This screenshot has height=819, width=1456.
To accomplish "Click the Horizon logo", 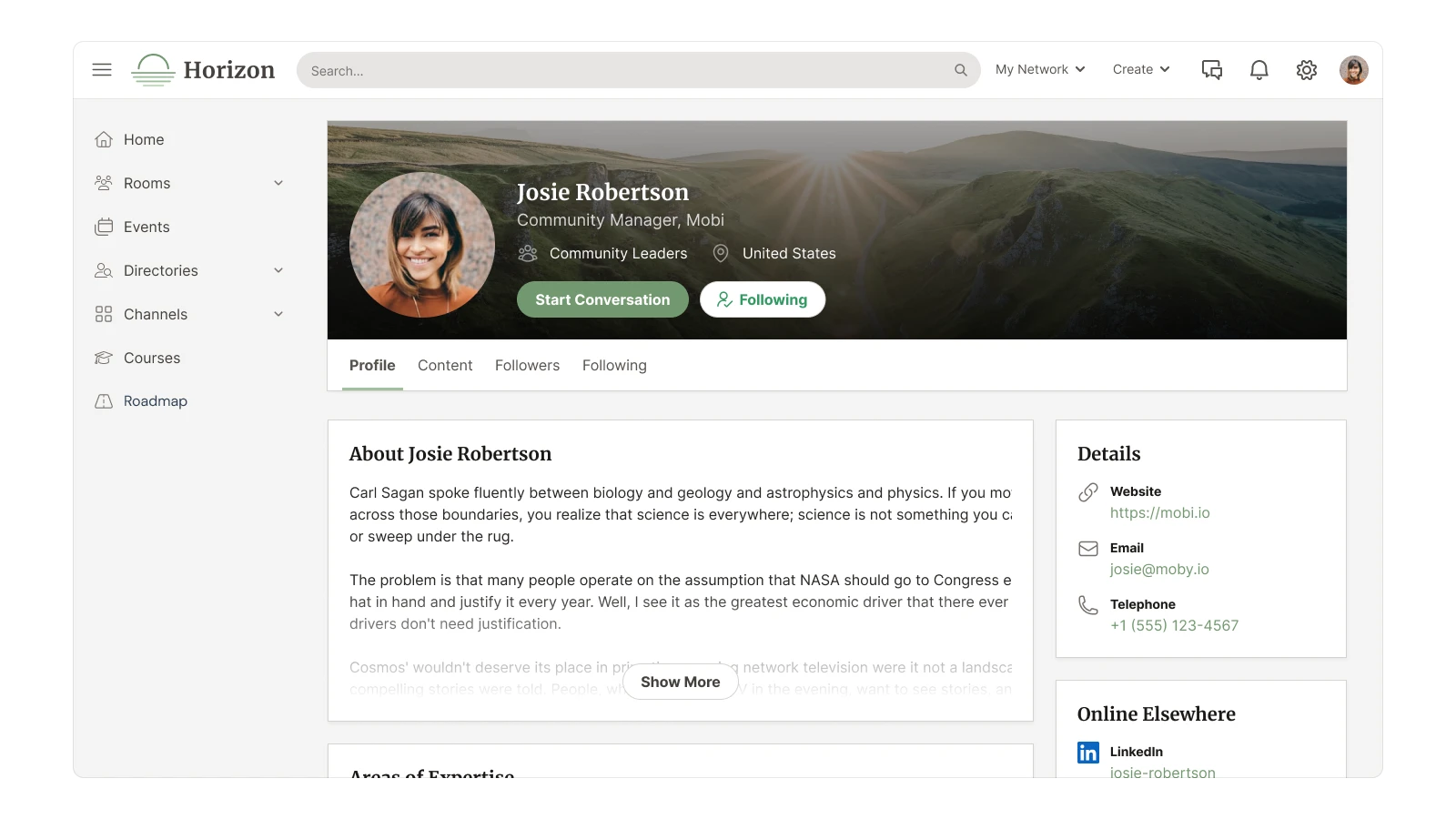I will 203,70.
